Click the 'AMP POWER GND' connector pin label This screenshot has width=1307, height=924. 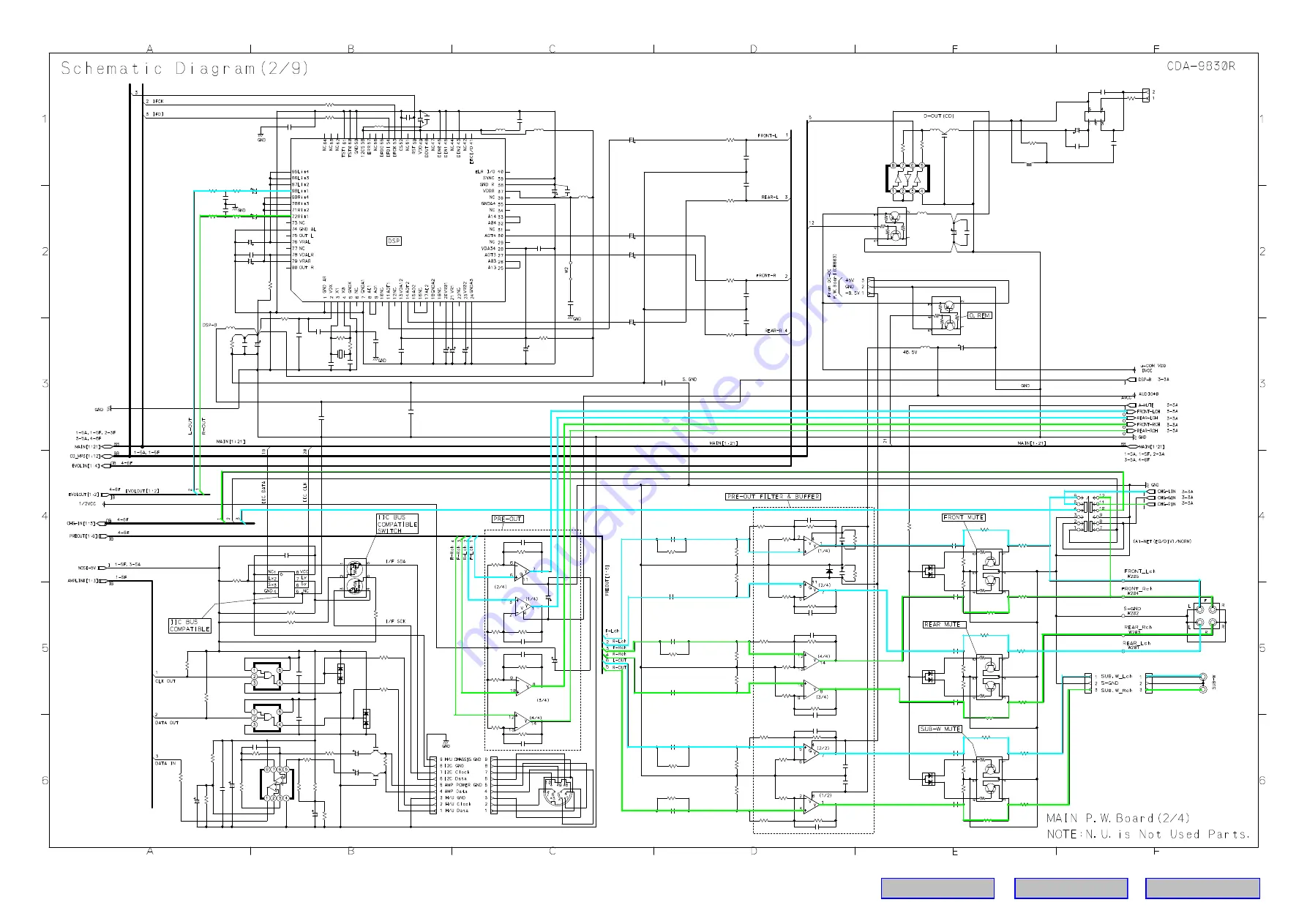point(463,785)
